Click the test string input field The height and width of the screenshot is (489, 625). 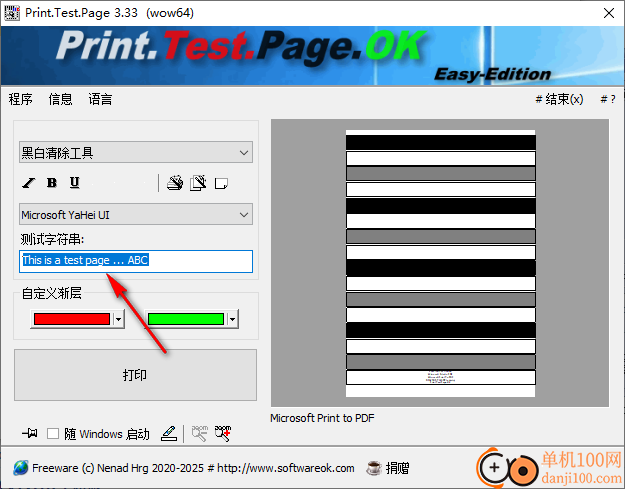(136, 261)
